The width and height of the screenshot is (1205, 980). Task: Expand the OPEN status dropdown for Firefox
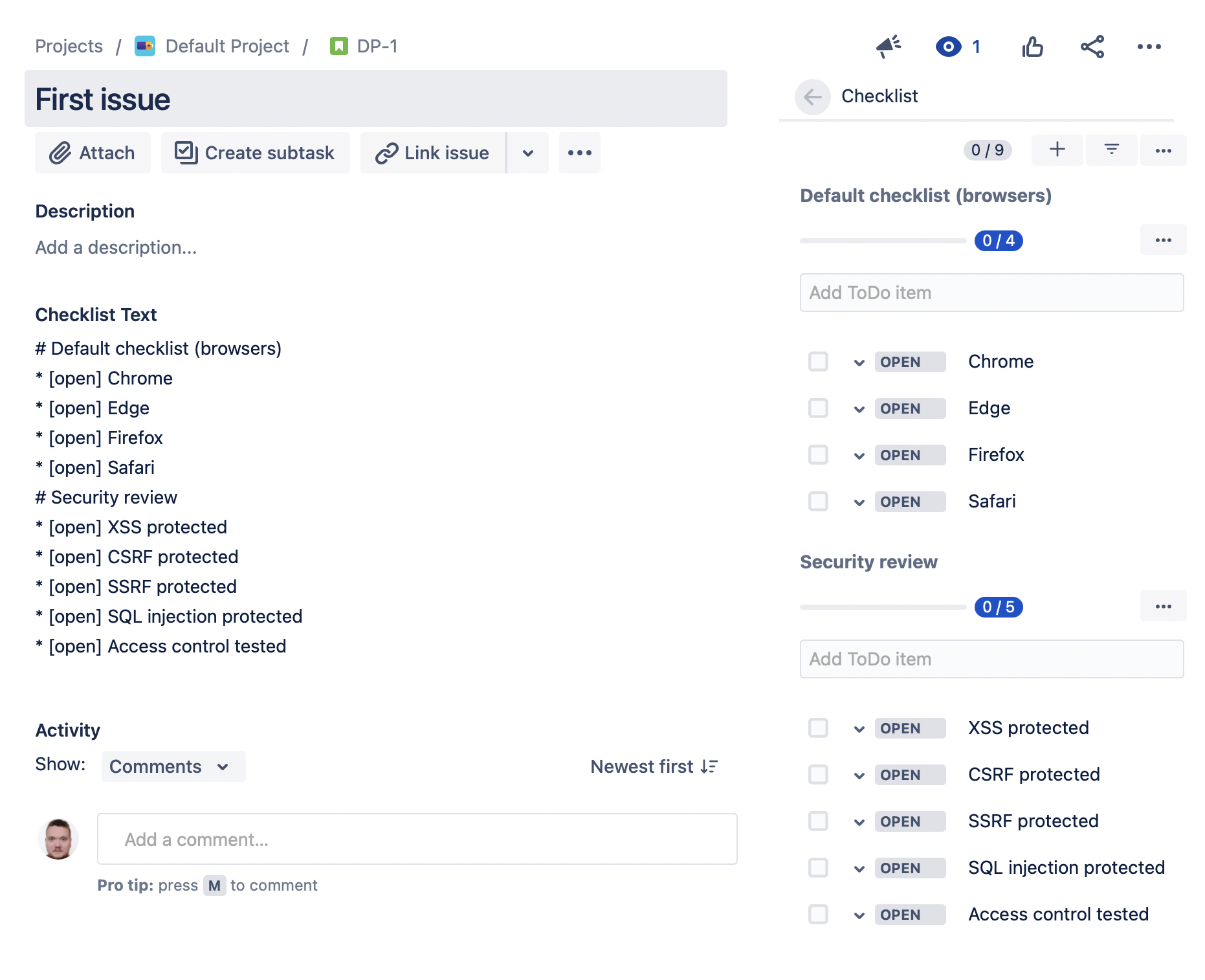tap(859, 455)
